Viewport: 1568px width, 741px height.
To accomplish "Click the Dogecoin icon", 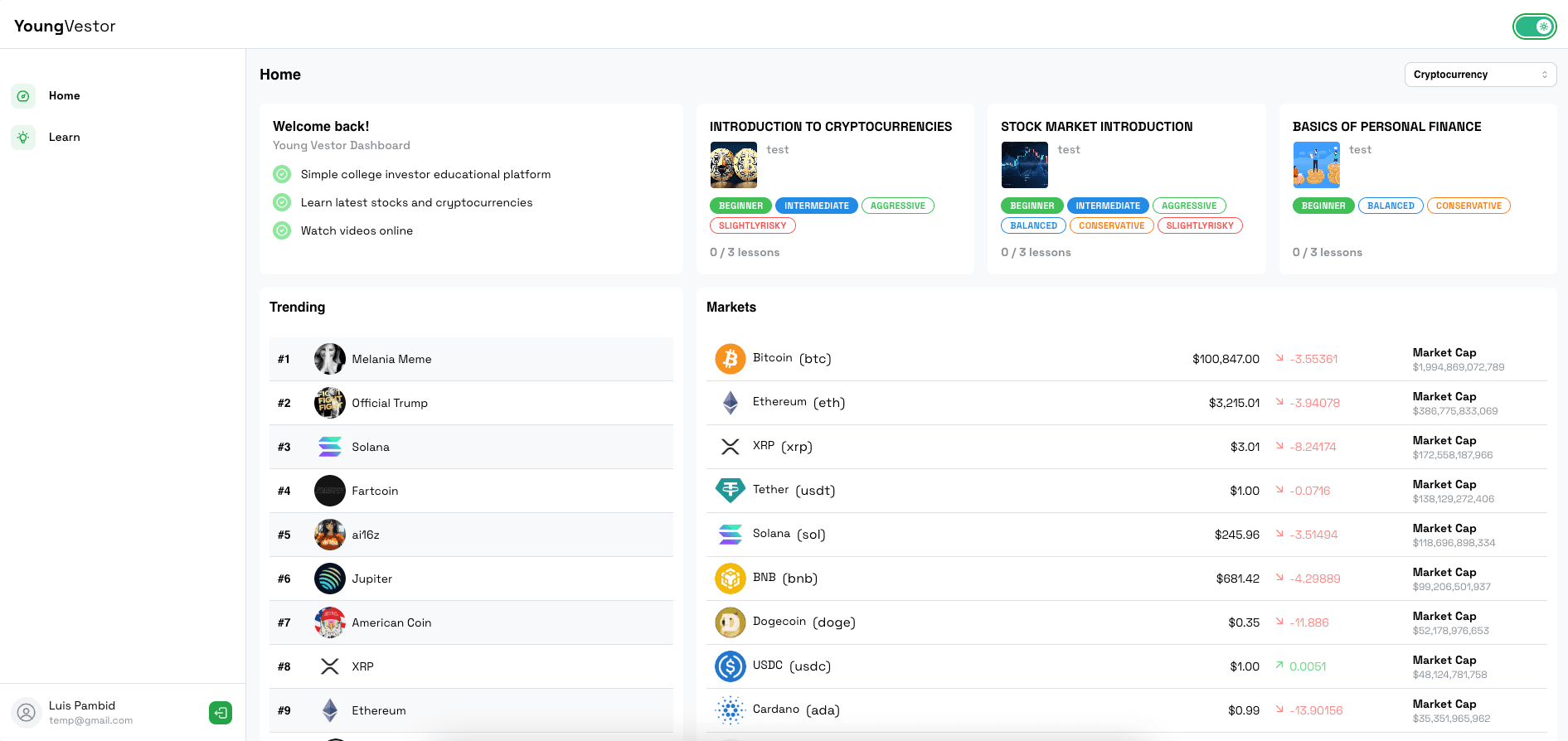I will pyautogui.click(x=730, y=622).
